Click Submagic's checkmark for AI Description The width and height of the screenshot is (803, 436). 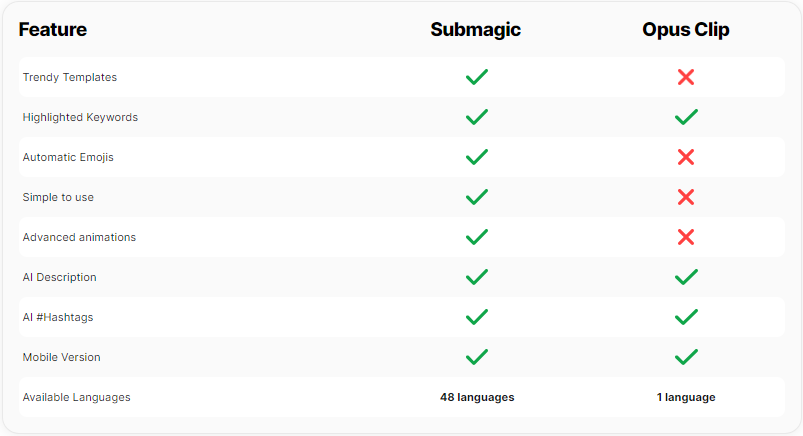477,277
